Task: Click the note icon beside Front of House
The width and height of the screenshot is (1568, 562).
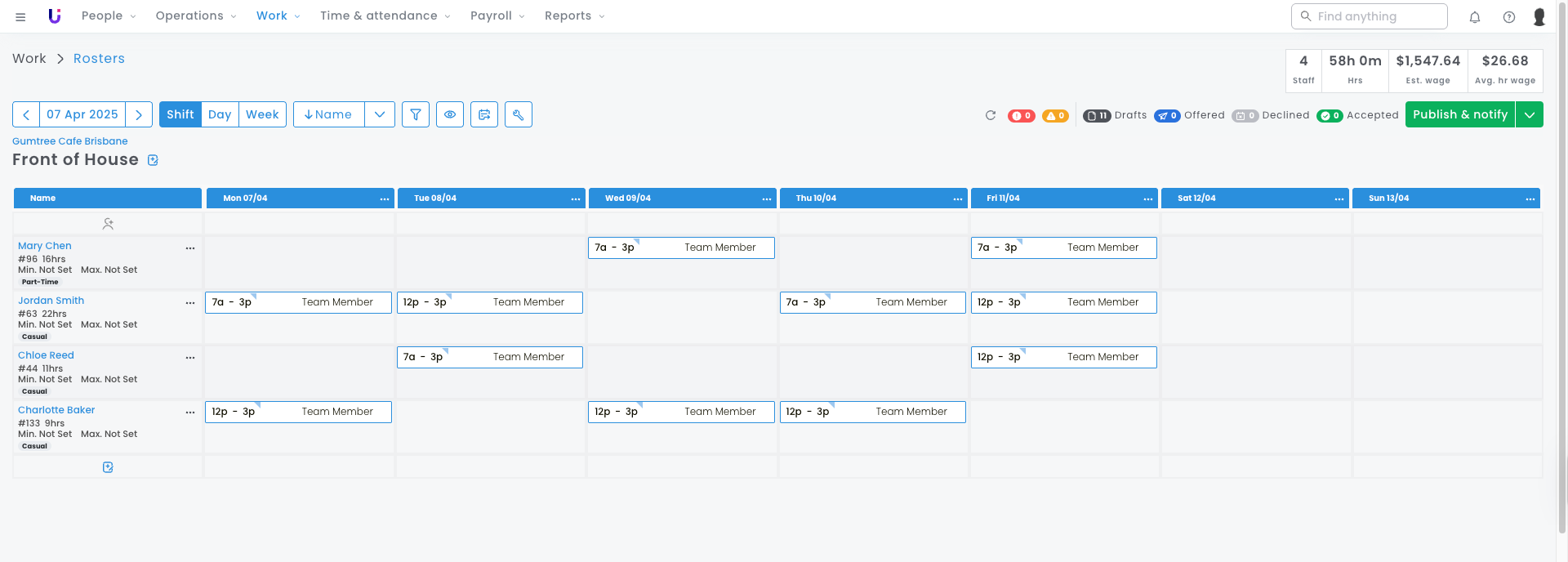Action: pyautogui.click(x=153, y=160)
